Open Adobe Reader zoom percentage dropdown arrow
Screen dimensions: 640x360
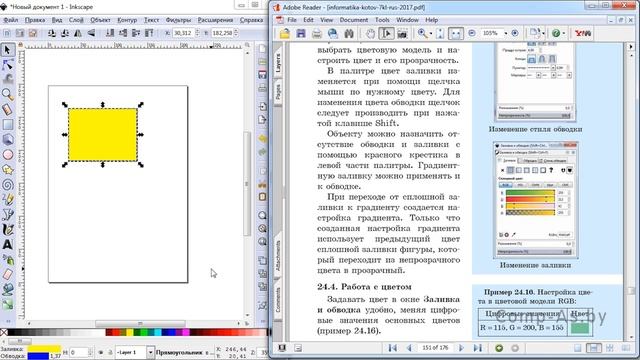[506, 33]
